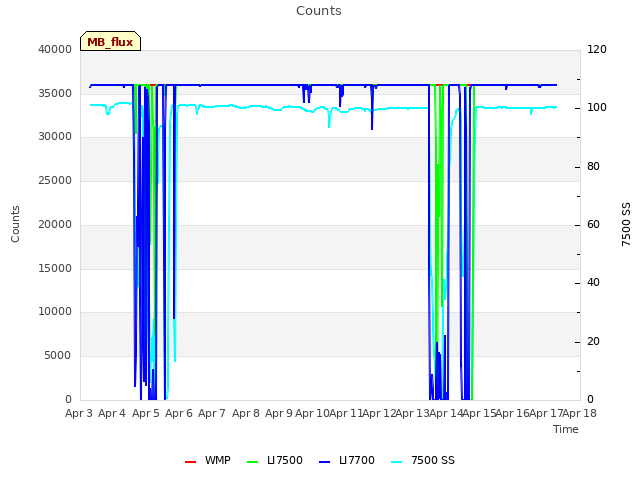Click the 20000 left axis tick label

(55, 224)
